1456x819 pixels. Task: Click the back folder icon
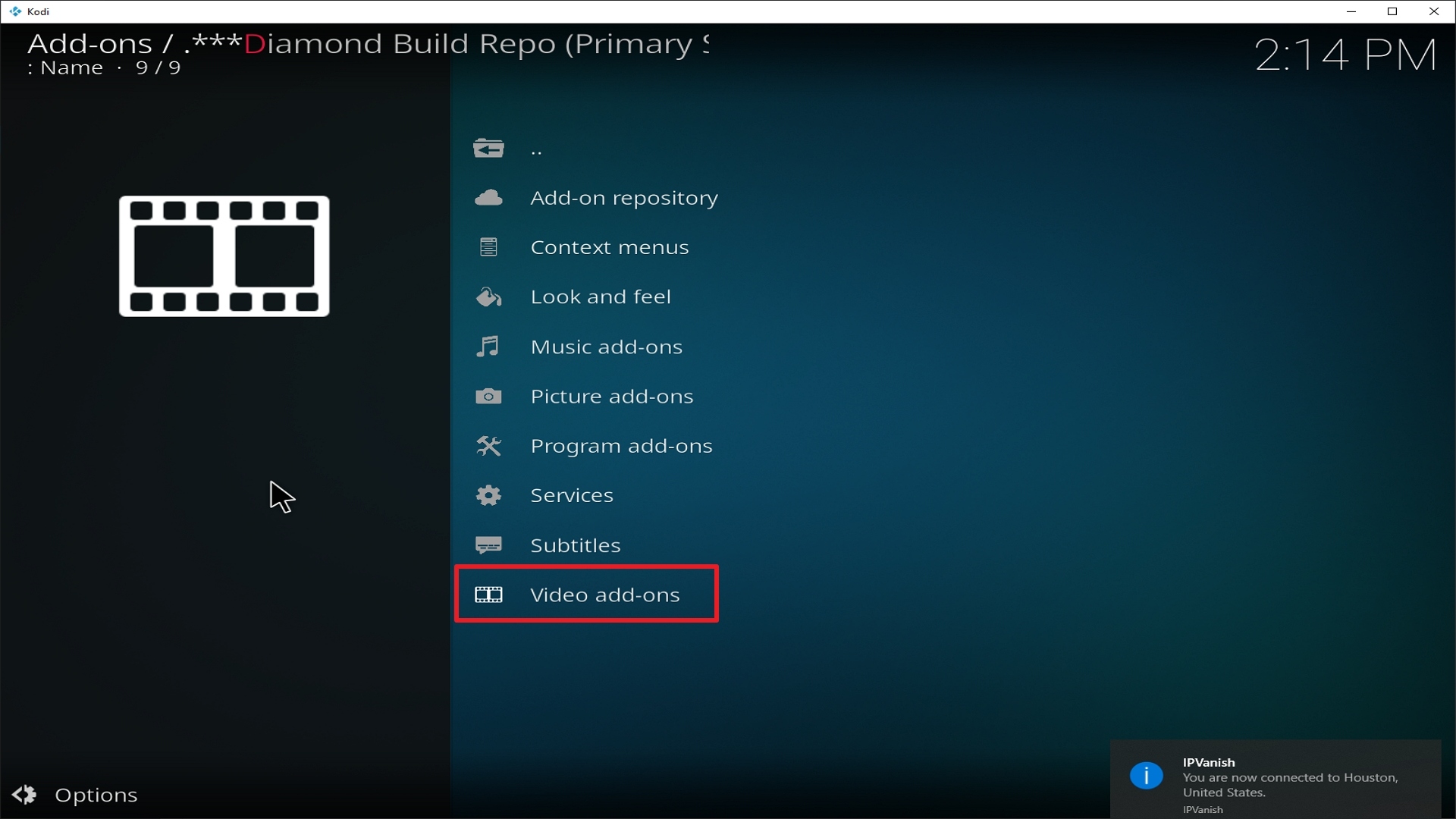488,148
